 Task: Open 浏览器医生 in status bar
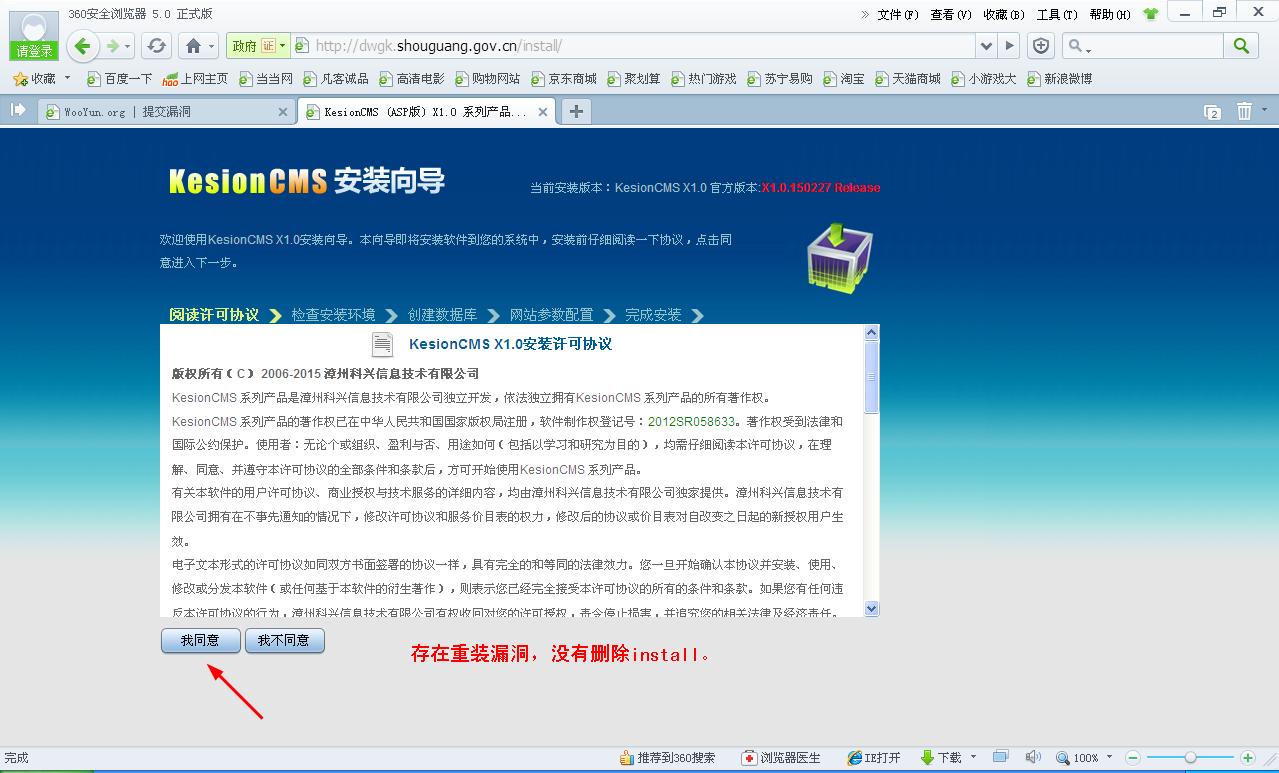point(781,758)
